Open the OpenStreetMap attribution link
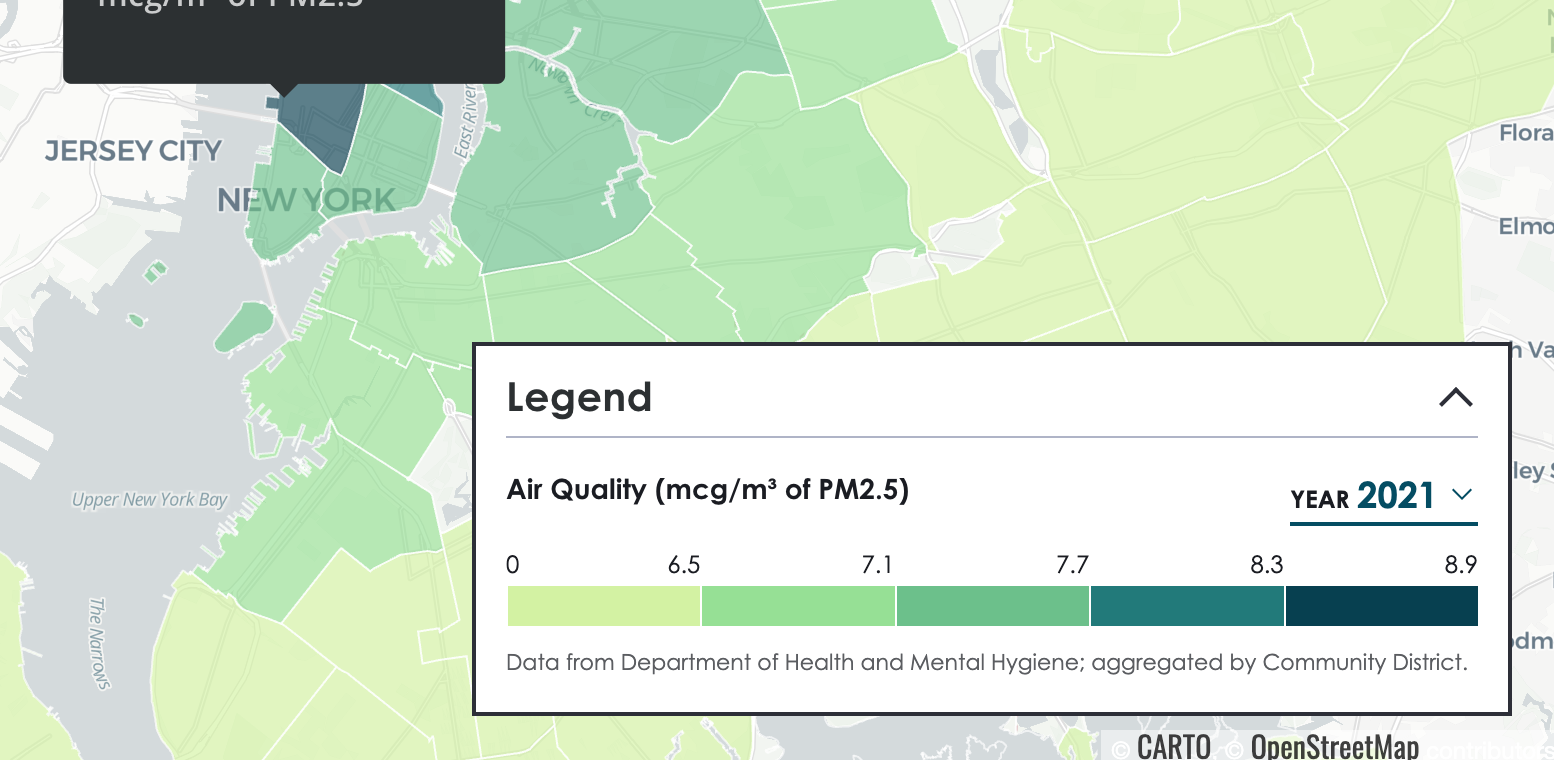This screenshot has width=1554, height=760. 1334,746
